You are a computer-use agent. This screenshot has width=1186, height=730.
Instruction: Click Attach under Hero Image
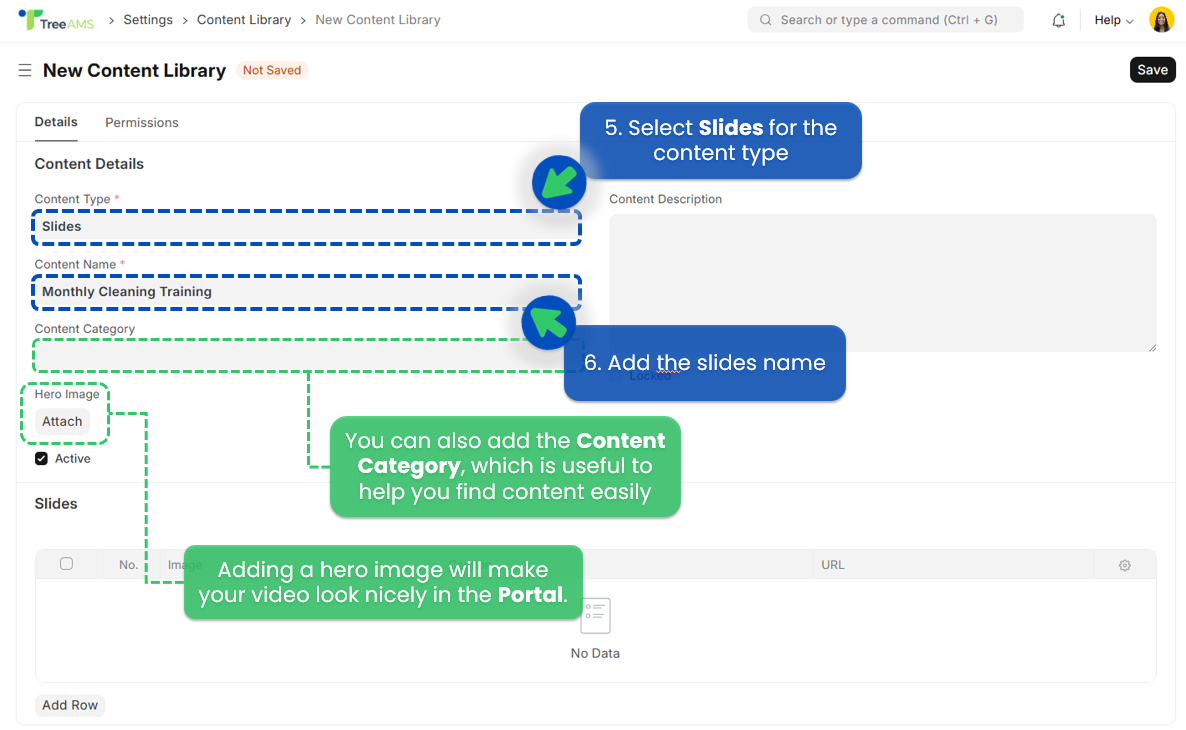pyautogui.click(x=62, y=421)
